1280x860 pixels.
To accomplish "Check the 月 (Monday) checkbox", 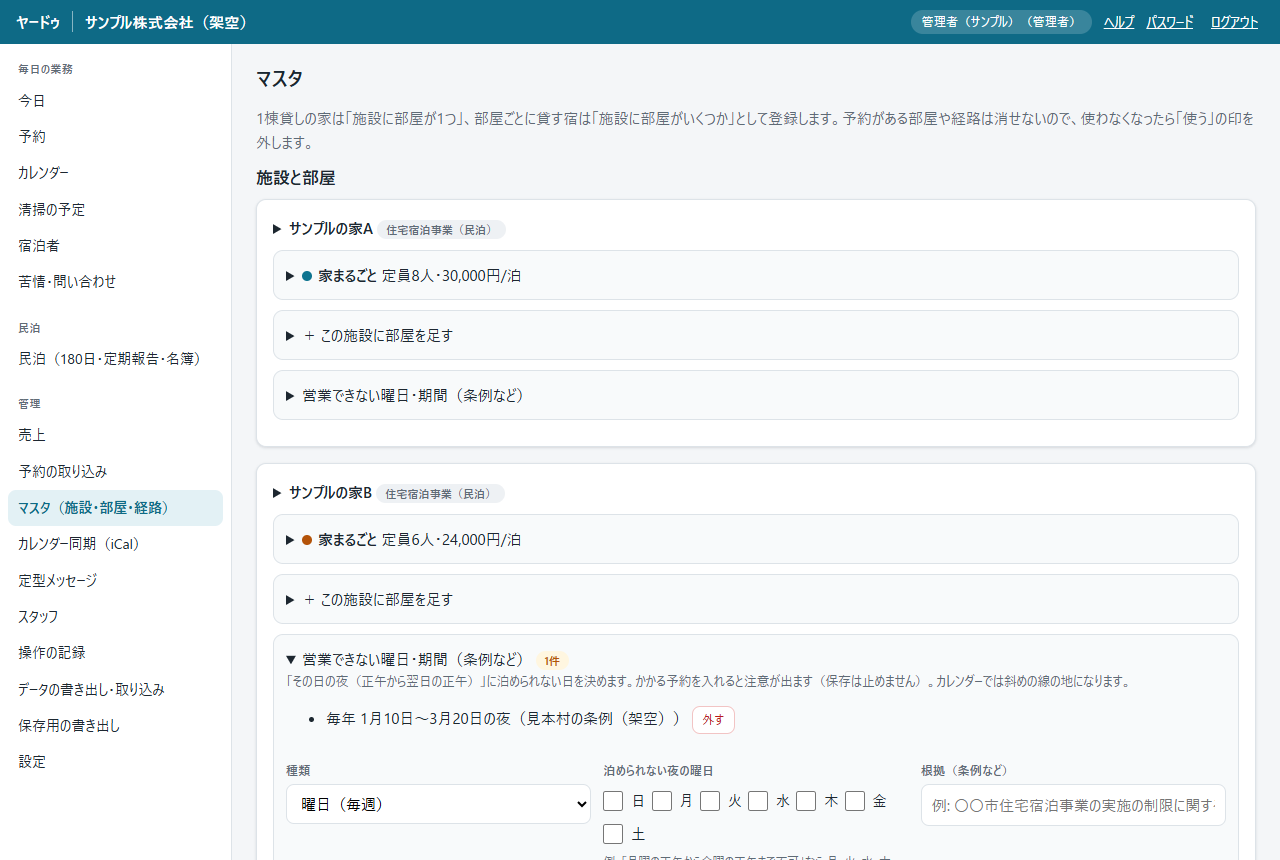I will (662, 801).
